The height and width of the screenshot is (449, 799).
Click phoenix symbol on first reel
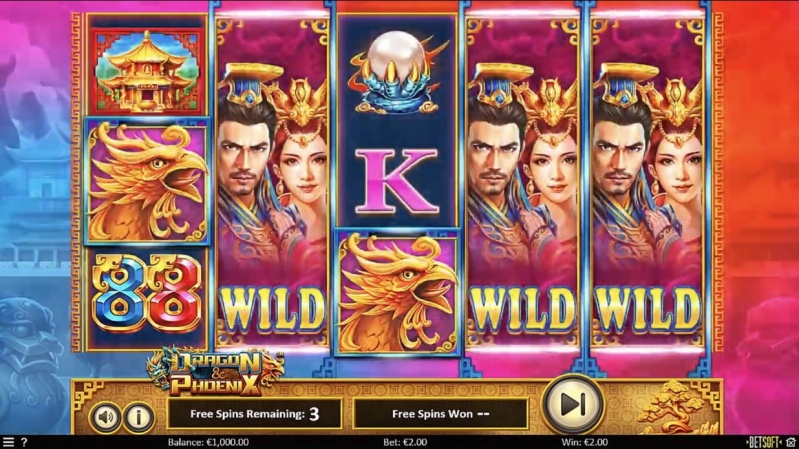(147, 182)
